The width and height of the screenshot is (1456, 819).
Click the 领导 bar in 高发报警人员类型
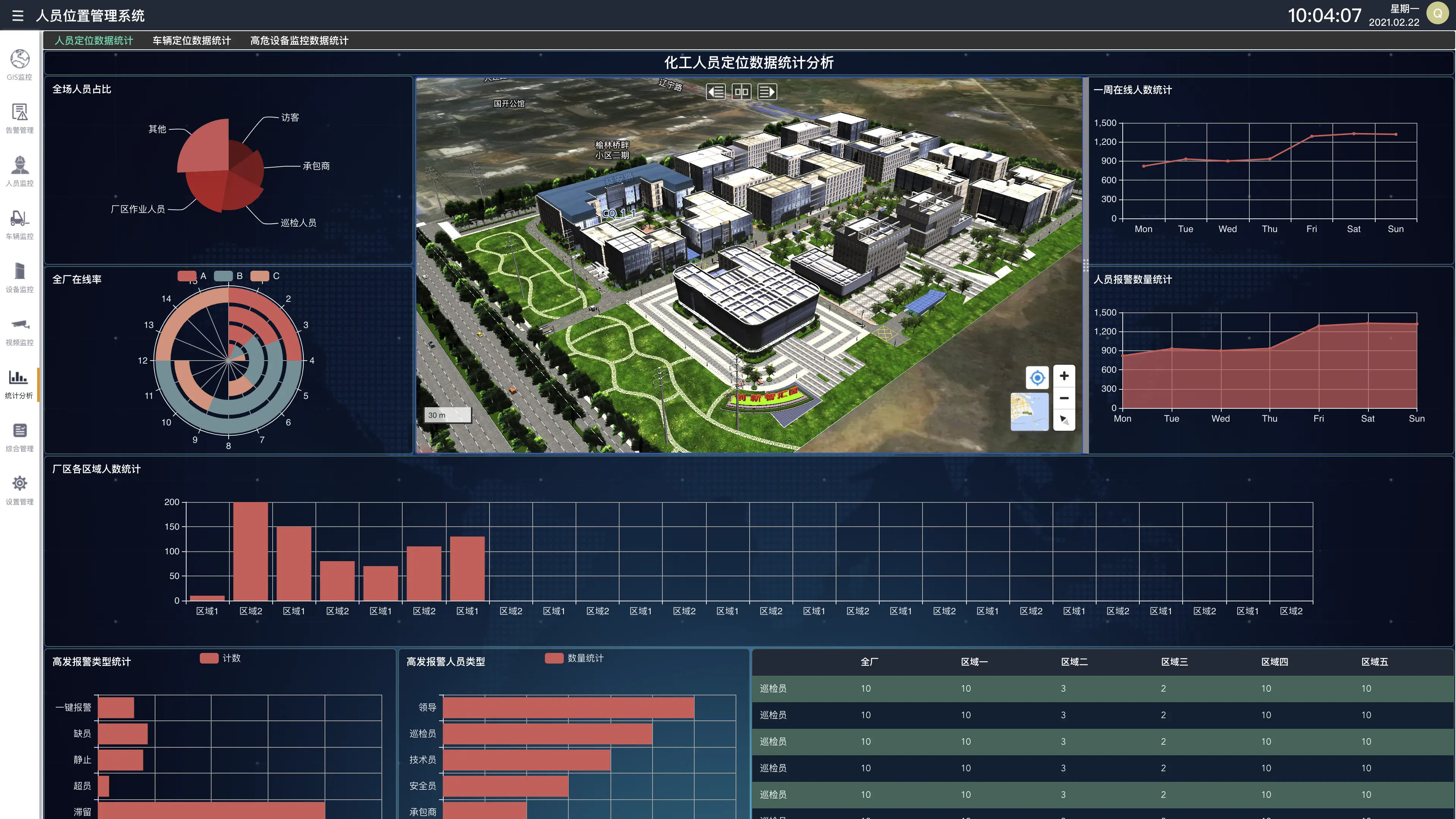[x=568, y=708]
